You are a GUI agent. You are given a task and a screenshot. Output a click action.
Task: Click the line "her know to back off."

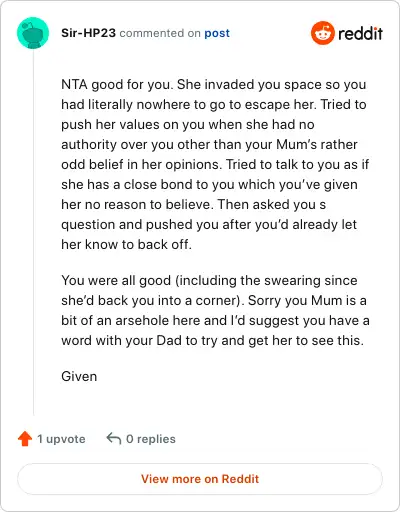126,244
